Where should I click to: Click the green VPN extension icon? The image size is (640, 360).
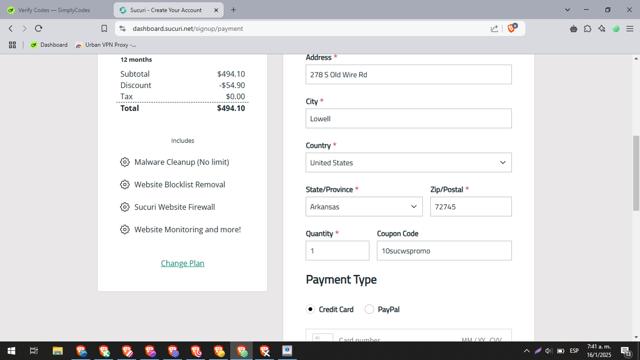click(616, 29)
